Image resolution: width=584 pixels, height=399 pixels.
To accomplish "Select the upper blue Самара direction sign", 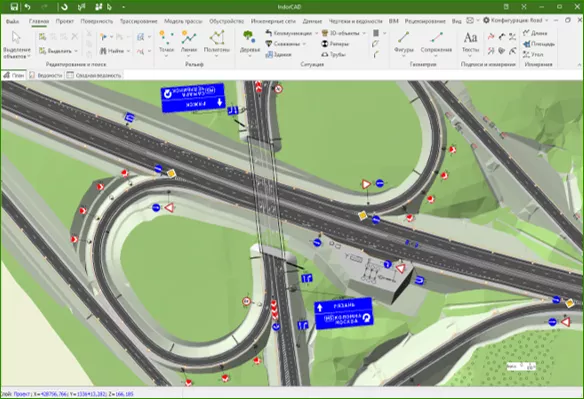I will click(193, 98).
